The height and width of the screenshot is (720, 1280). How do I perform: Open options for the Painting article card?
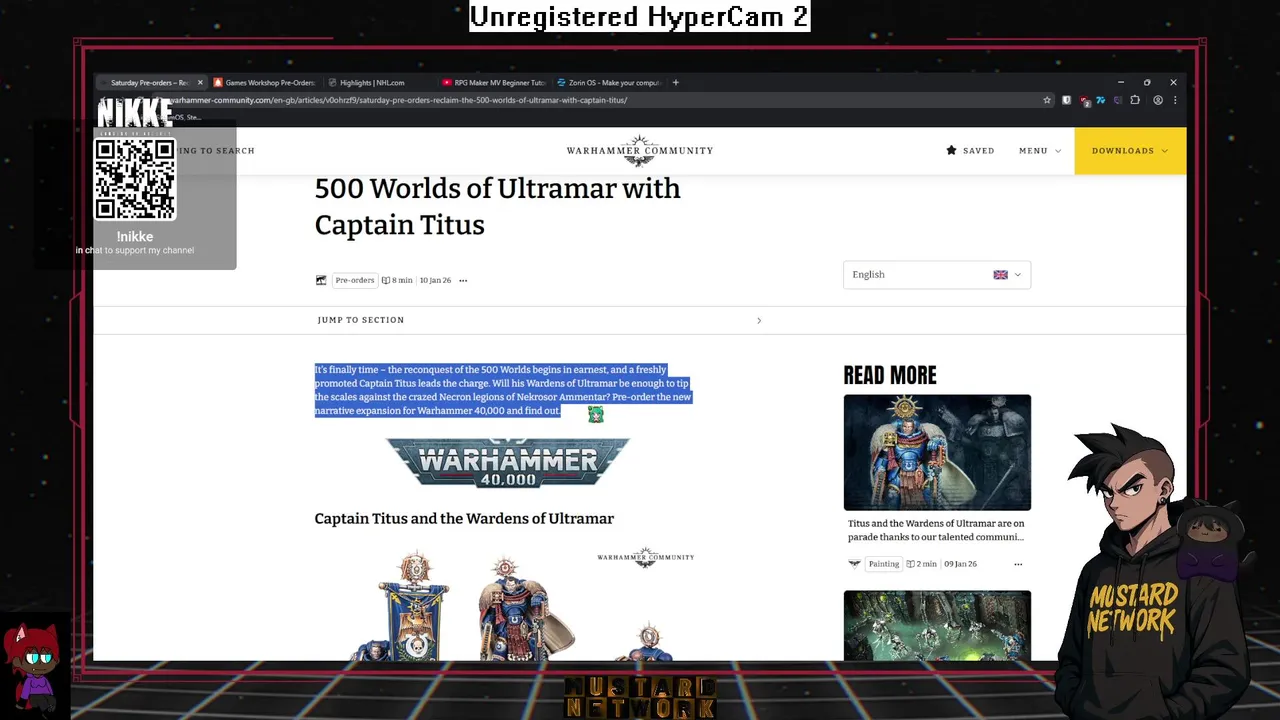(1018, 564)
